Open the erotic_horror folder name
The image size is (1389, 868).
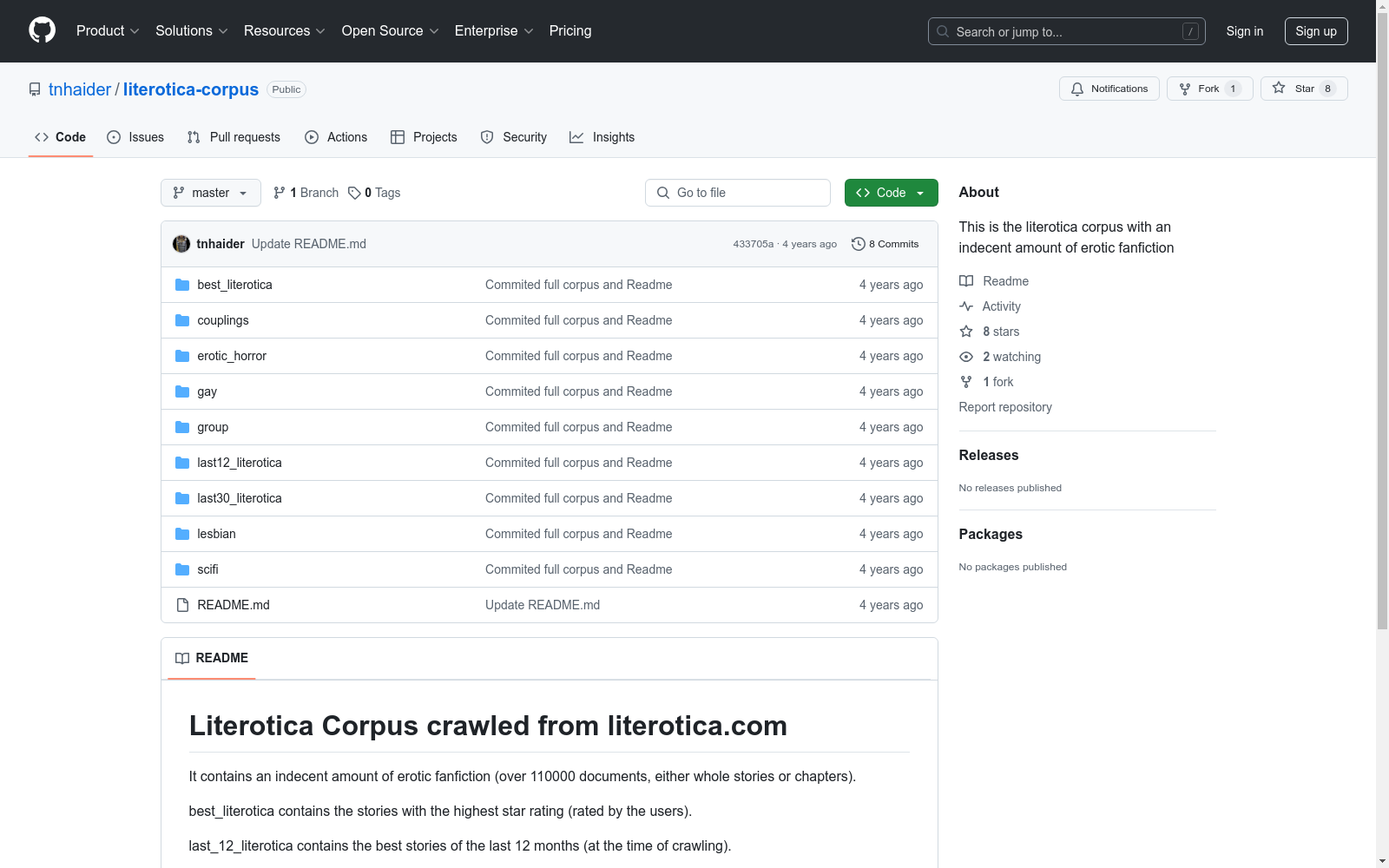pos(232,356)
